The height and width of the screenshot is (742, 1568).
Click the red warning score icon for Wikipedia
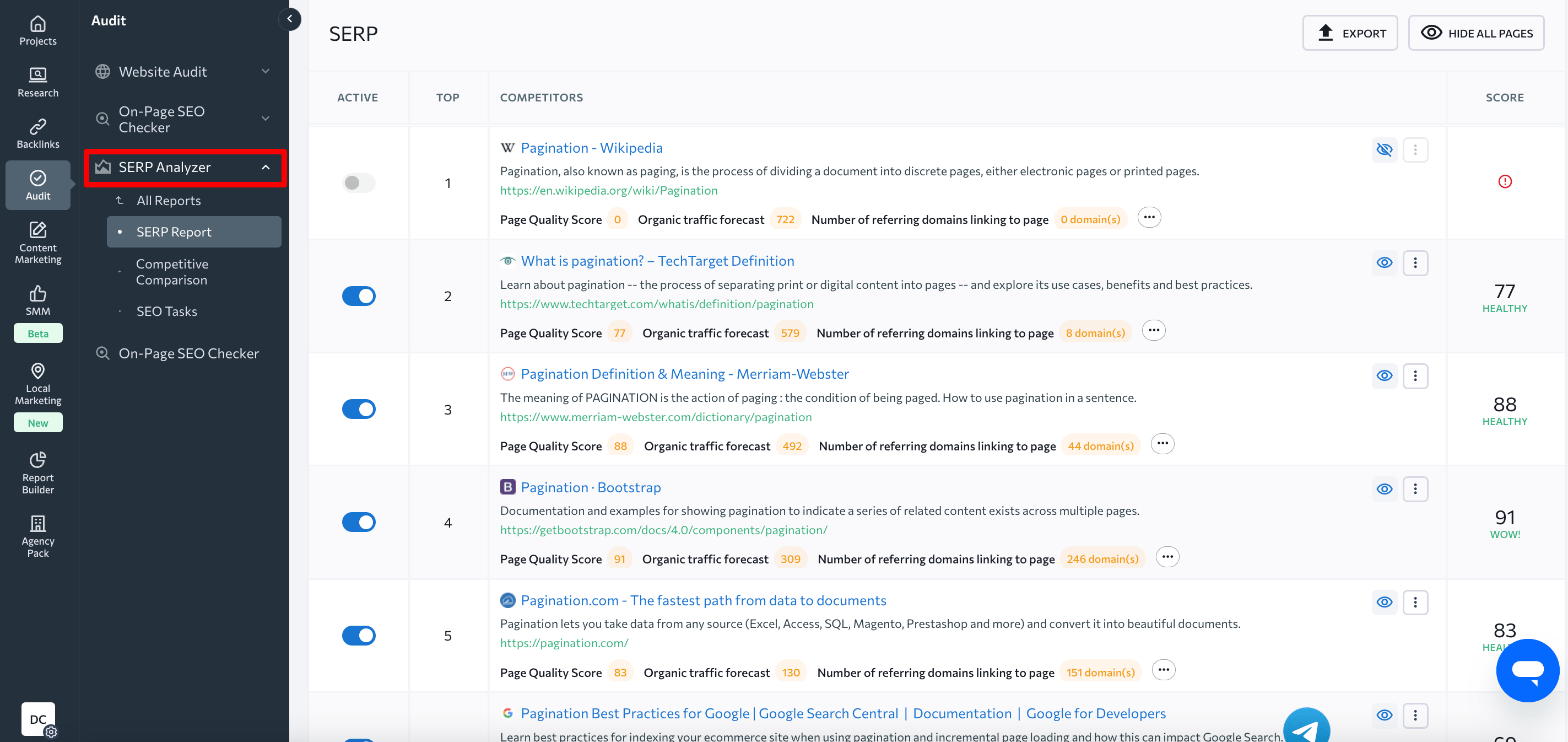coord(1505,181)
